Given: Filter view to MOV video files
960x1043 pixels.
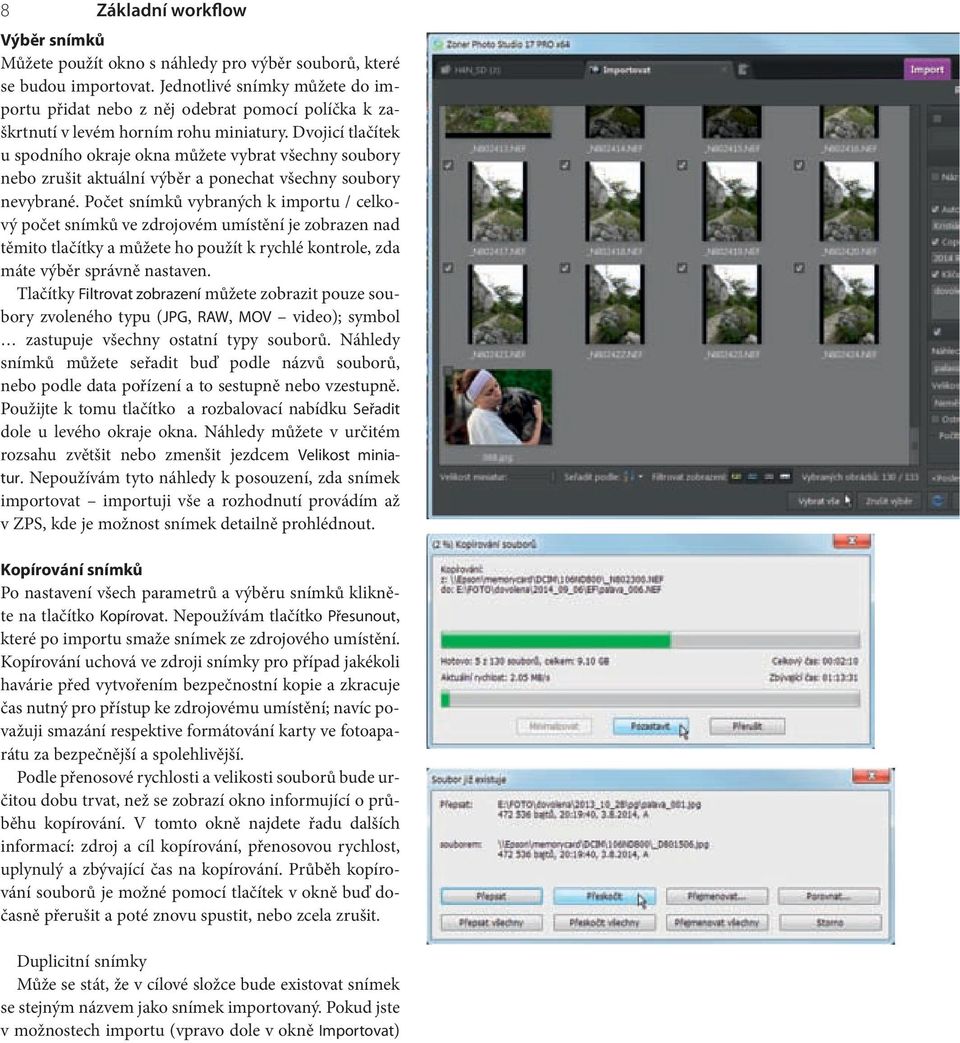Looking at the screenshot, I should coord(769,477).
